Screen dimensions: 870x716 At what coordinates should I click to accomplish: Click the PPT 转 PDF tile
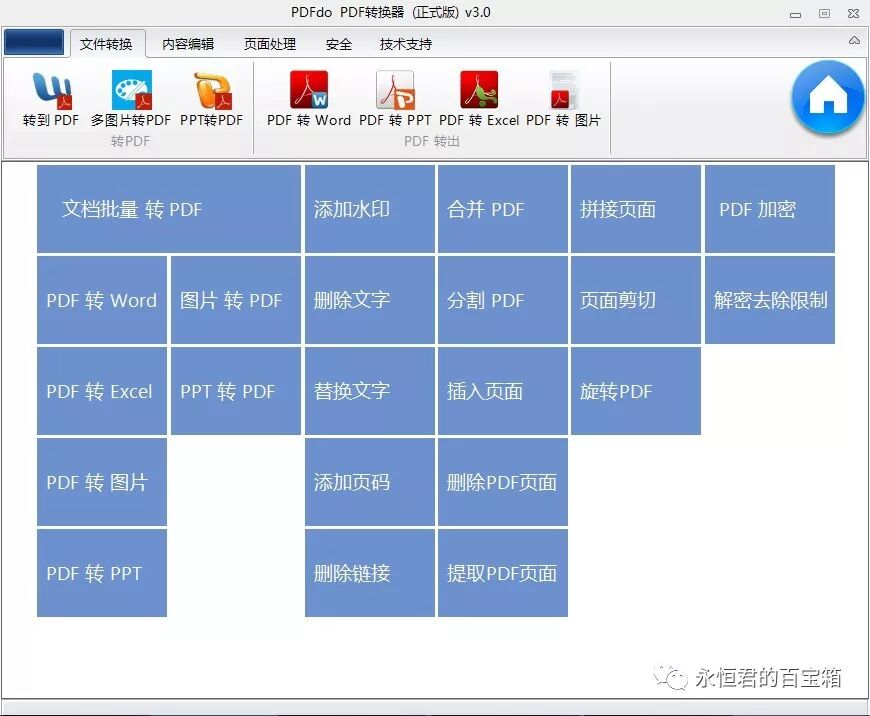tap(236, 391)
